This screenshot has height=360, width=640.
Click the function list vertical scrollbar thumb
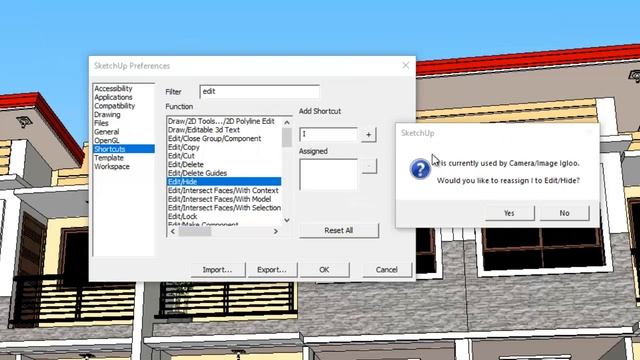(287, 137)
